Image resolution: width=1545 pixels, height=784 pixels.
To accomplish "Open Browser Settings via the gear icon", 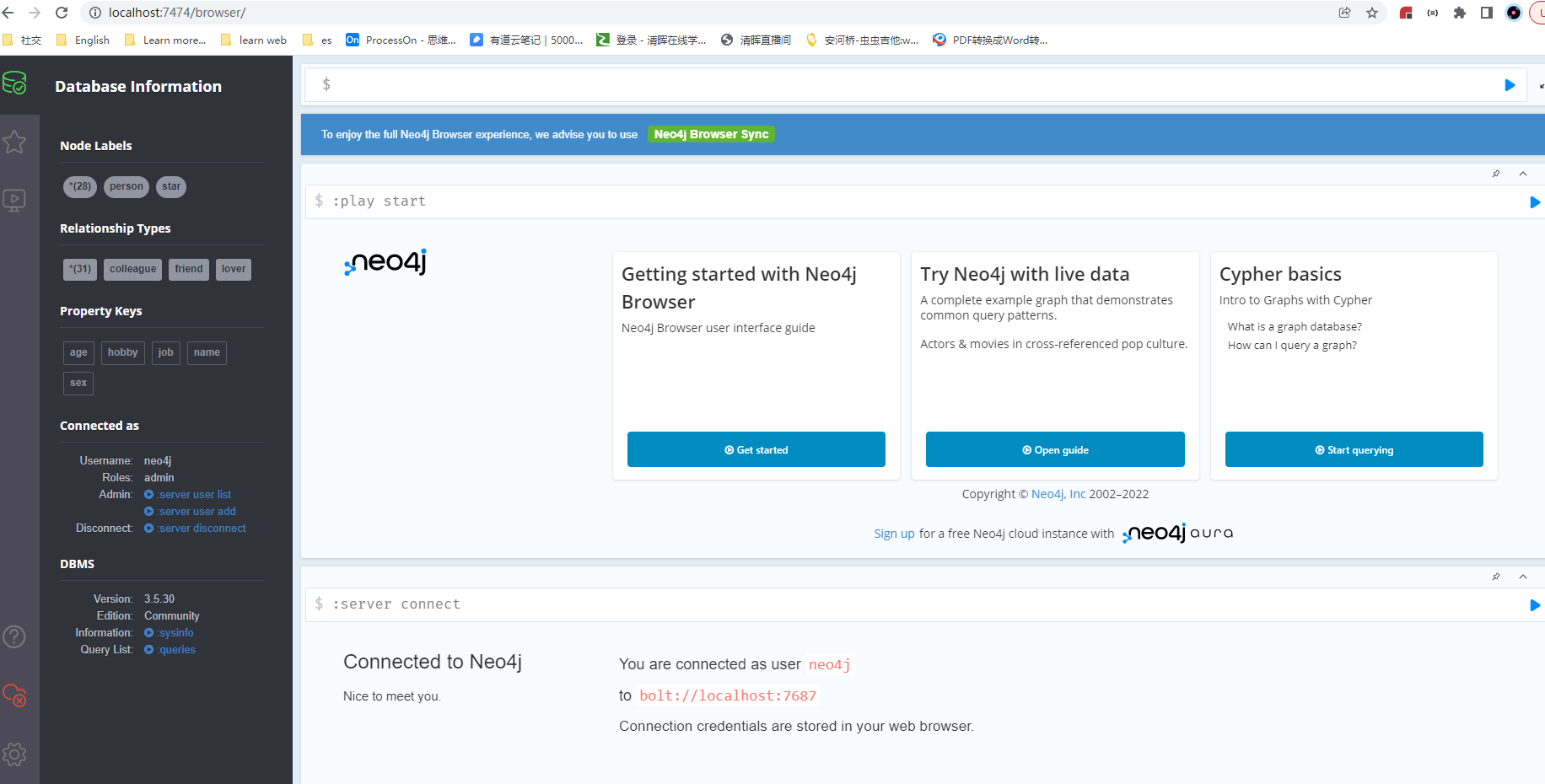I will point(14,754).
